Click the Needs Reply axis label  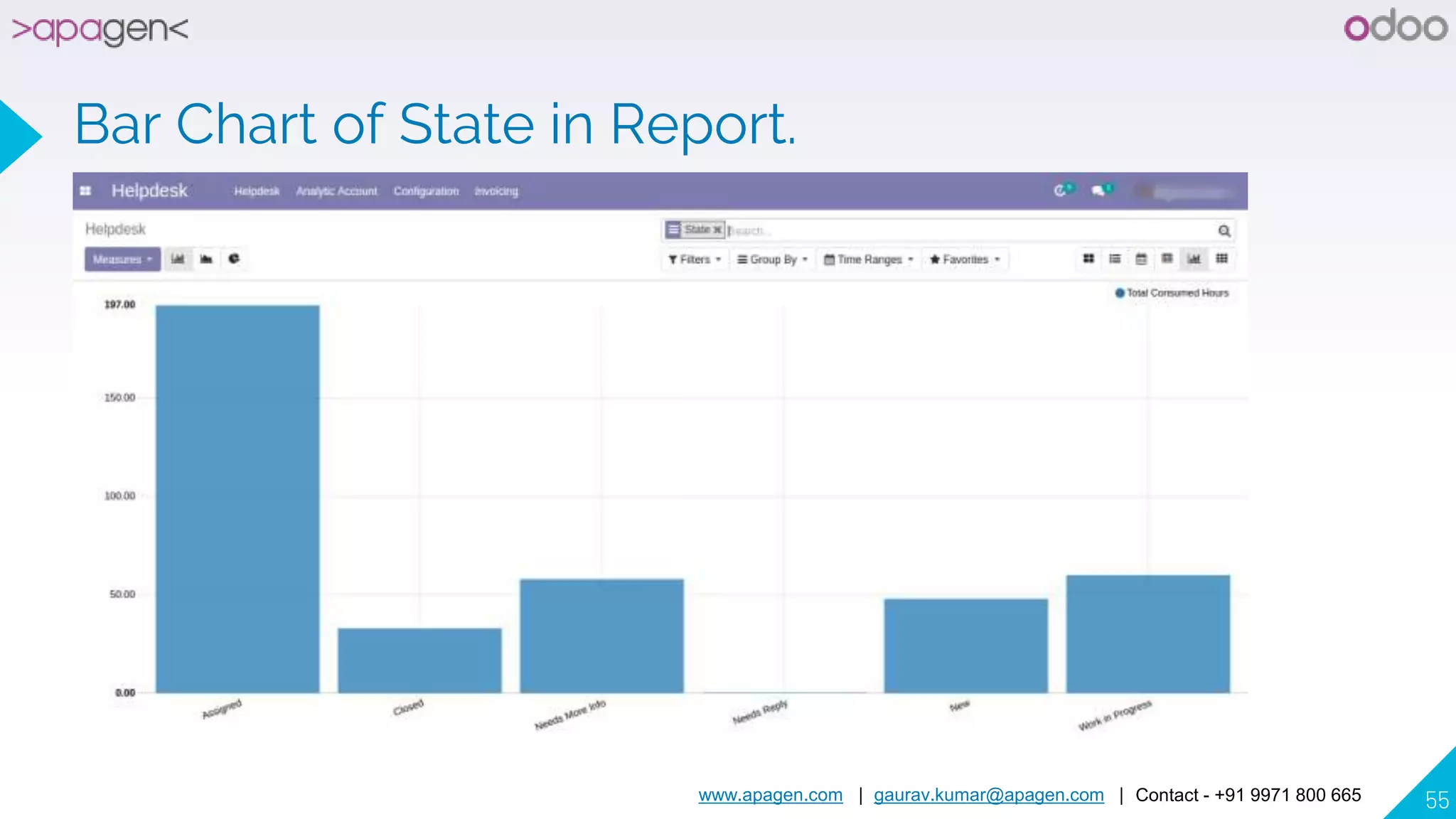(x=760, y=712)
